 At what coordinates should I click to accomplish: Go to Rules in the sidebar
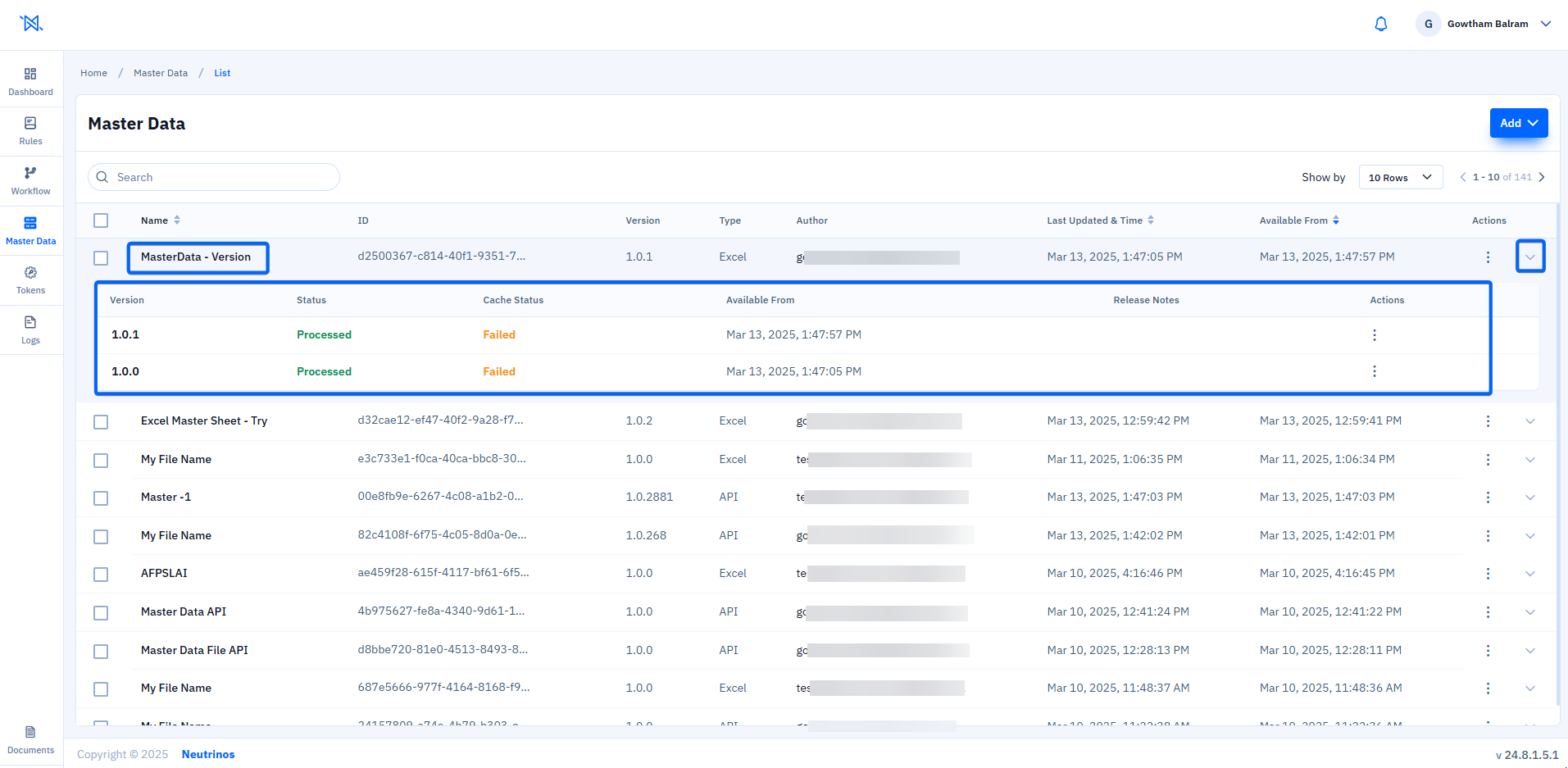(31, 131)
